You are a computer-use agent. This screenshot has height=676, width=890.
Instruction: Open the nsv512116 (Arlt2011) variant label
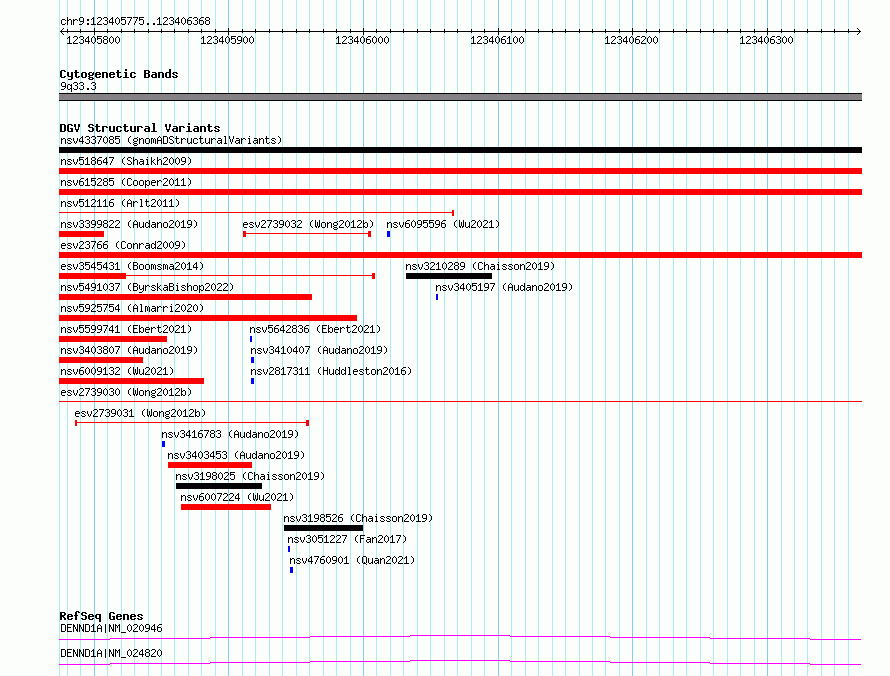click(120, 203)
